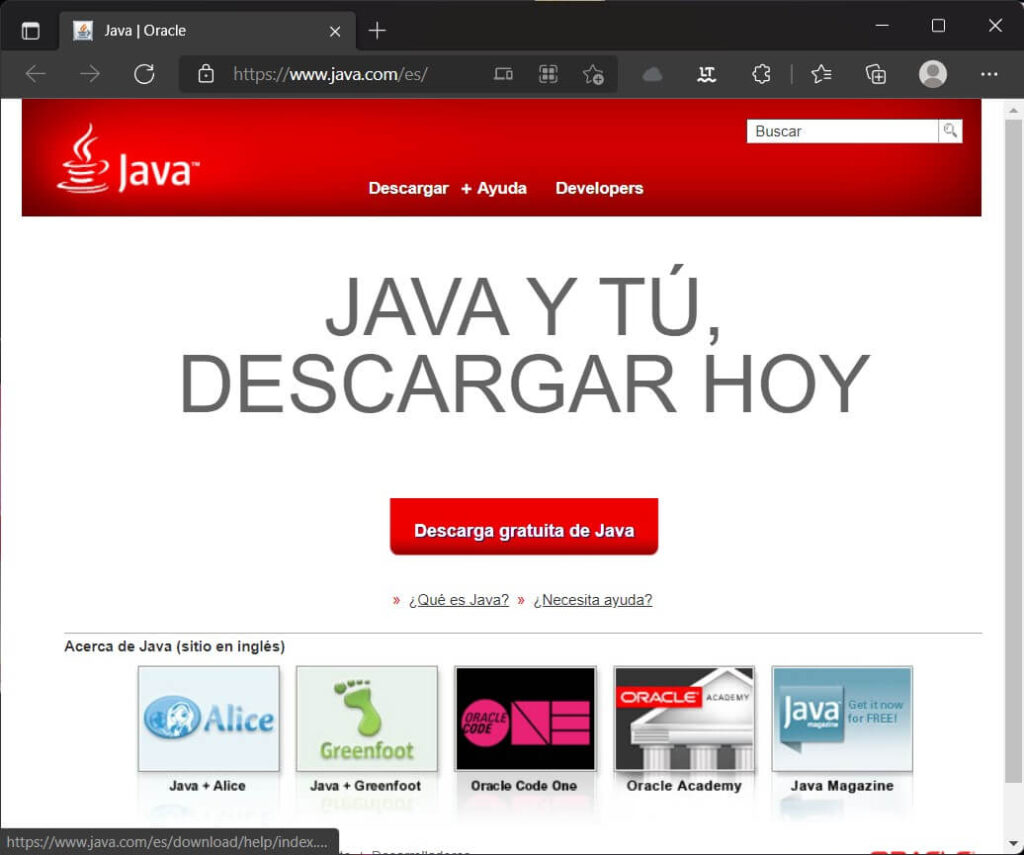Click the vertical page scrollbar
This screenshot has height=855, width=1024.
(1013, 450)
